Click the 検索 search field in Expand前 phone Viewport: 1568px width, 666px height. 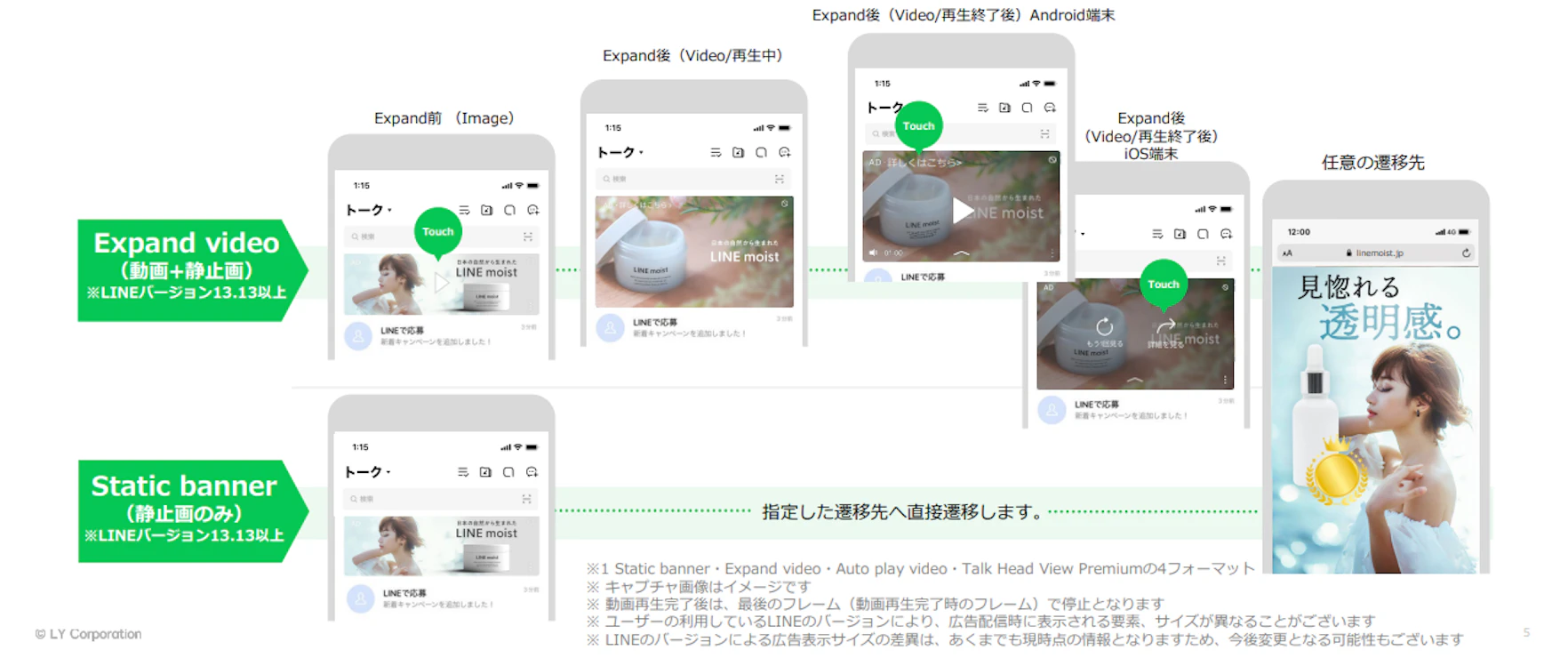(x=441, y=237)
